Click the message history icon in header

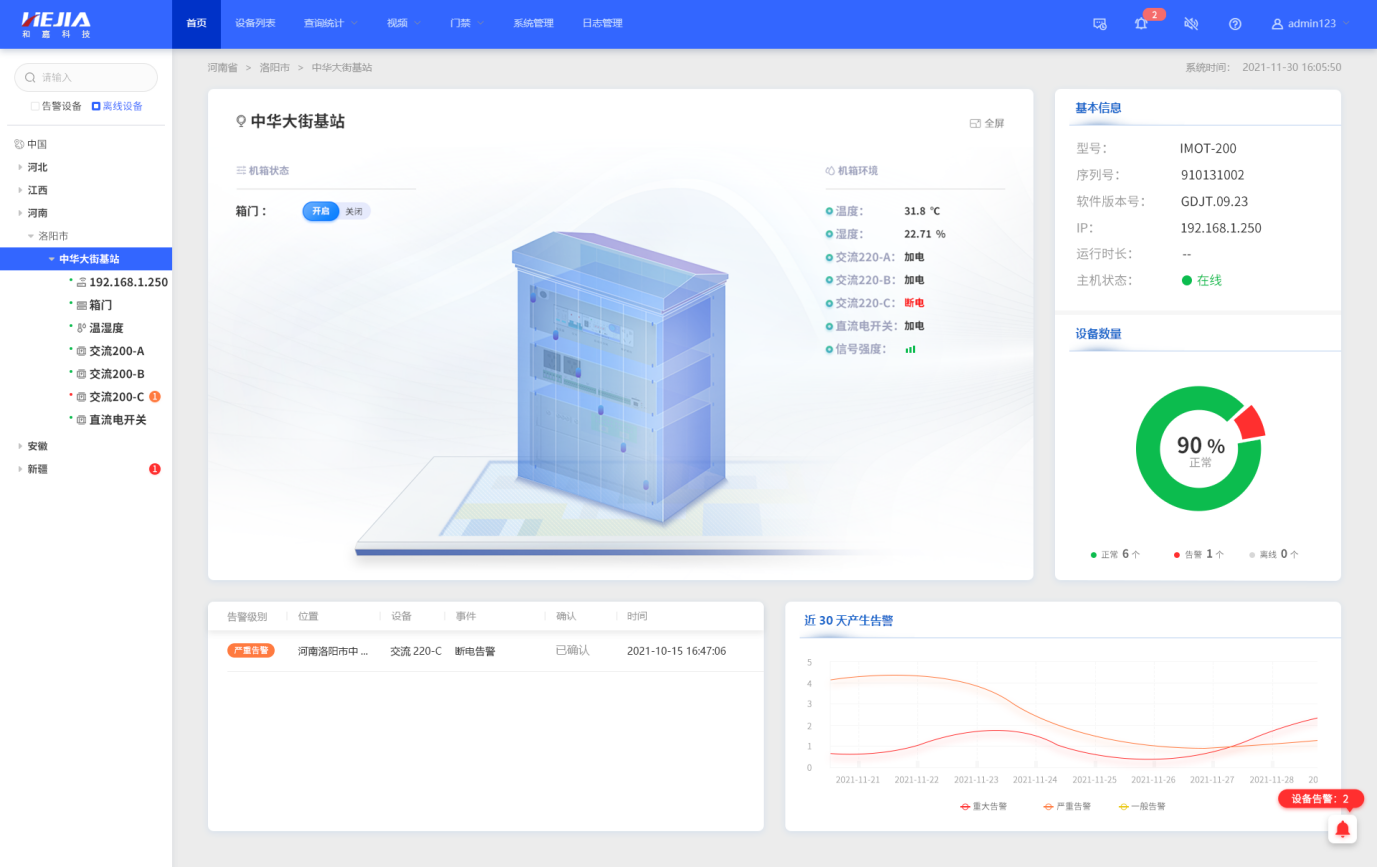click(x=1100, y=24)
